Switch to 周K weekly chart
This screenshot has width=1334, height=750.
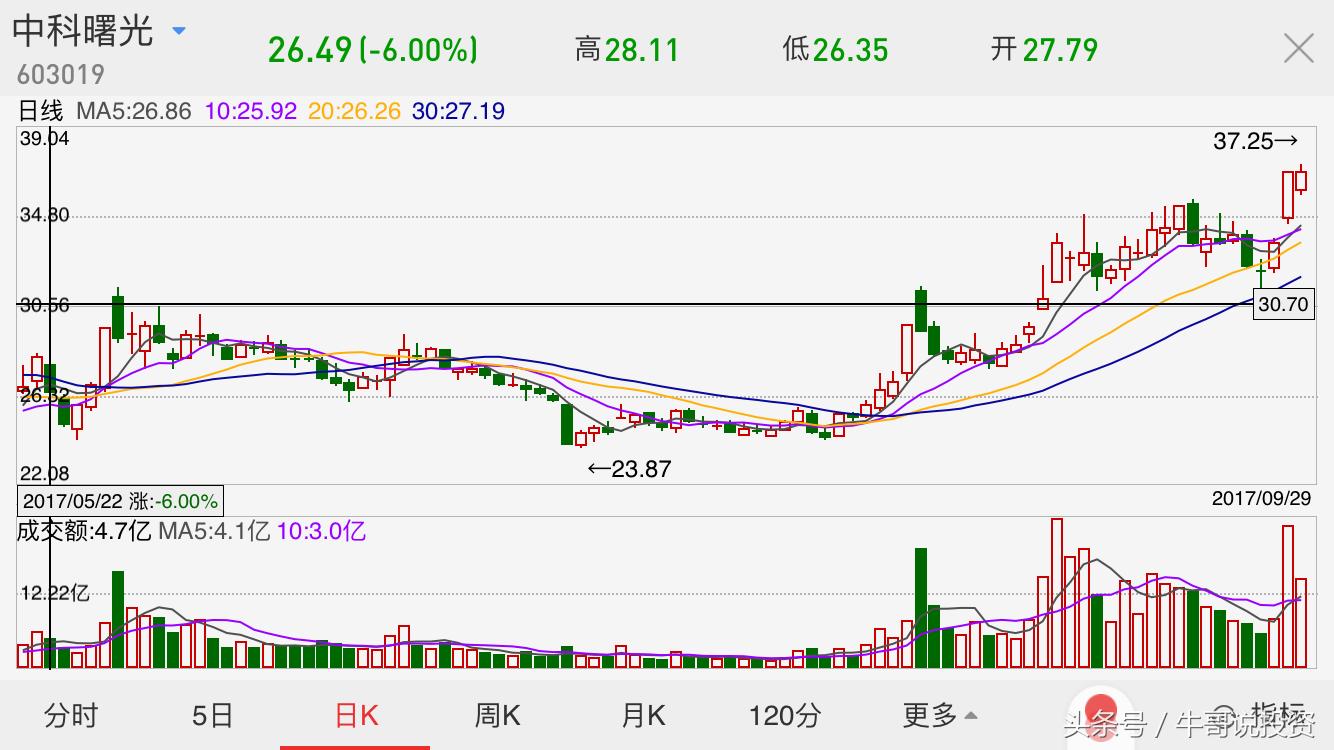pyautogui.click(x=497, y=715)
